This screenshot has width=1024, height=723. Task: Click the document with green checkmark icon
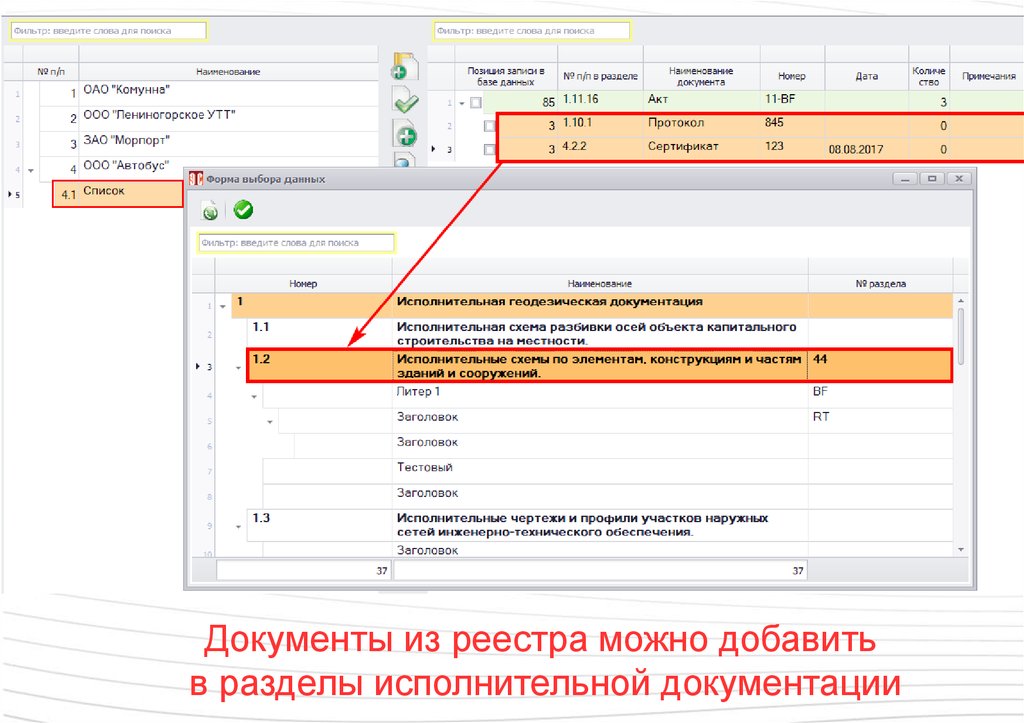point(405,100)
